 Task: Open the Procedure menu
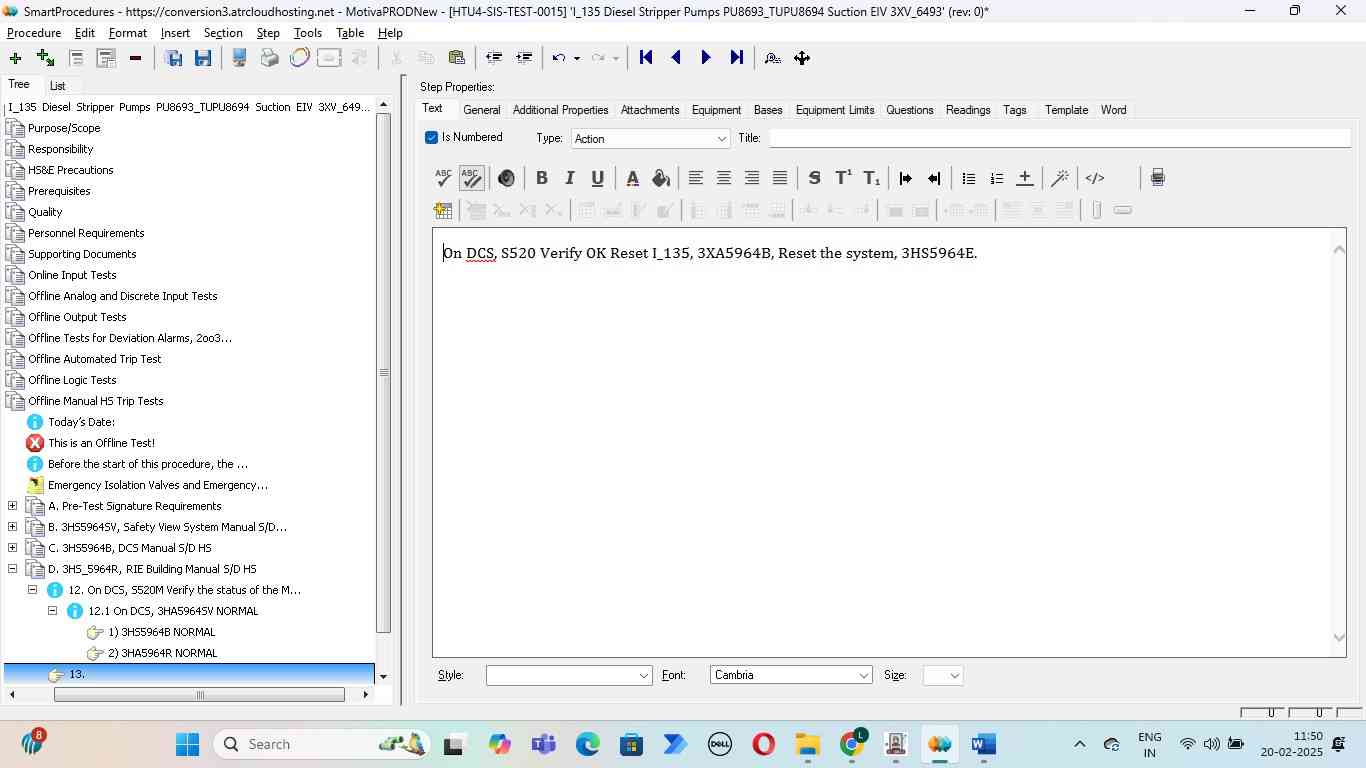tap(34, 33)
